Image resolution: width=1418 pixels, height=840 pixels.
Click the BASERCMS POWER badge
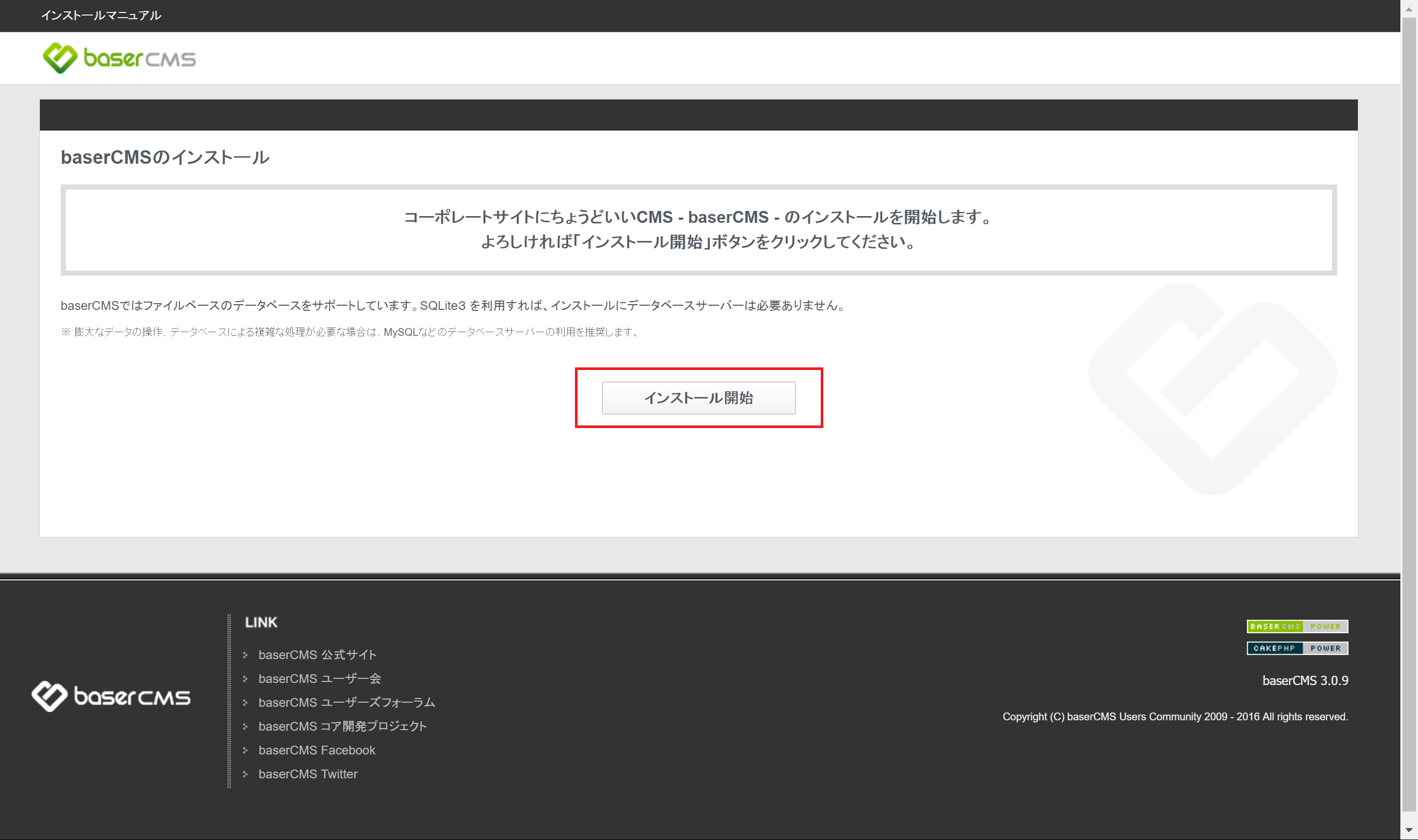point(1297,626)
